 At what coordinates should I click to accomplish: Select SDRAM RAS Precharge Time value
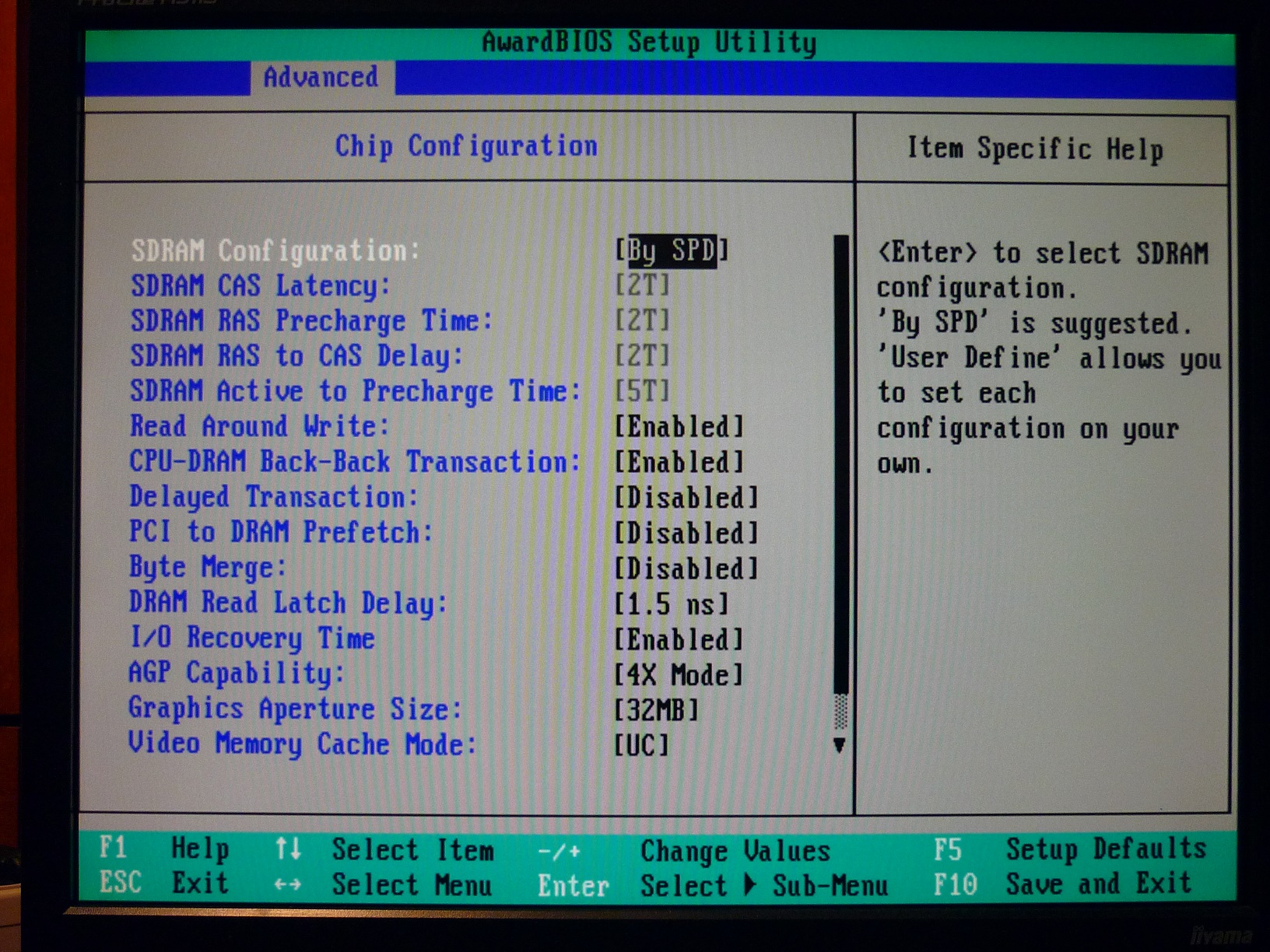point(642,320)
